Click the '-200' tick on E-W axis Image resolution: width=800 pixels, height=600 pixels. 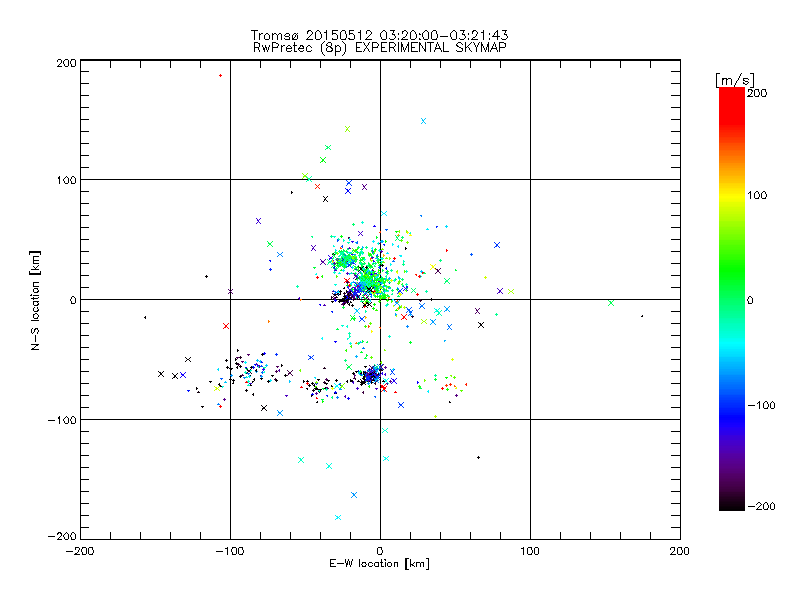tap(80, 551)
